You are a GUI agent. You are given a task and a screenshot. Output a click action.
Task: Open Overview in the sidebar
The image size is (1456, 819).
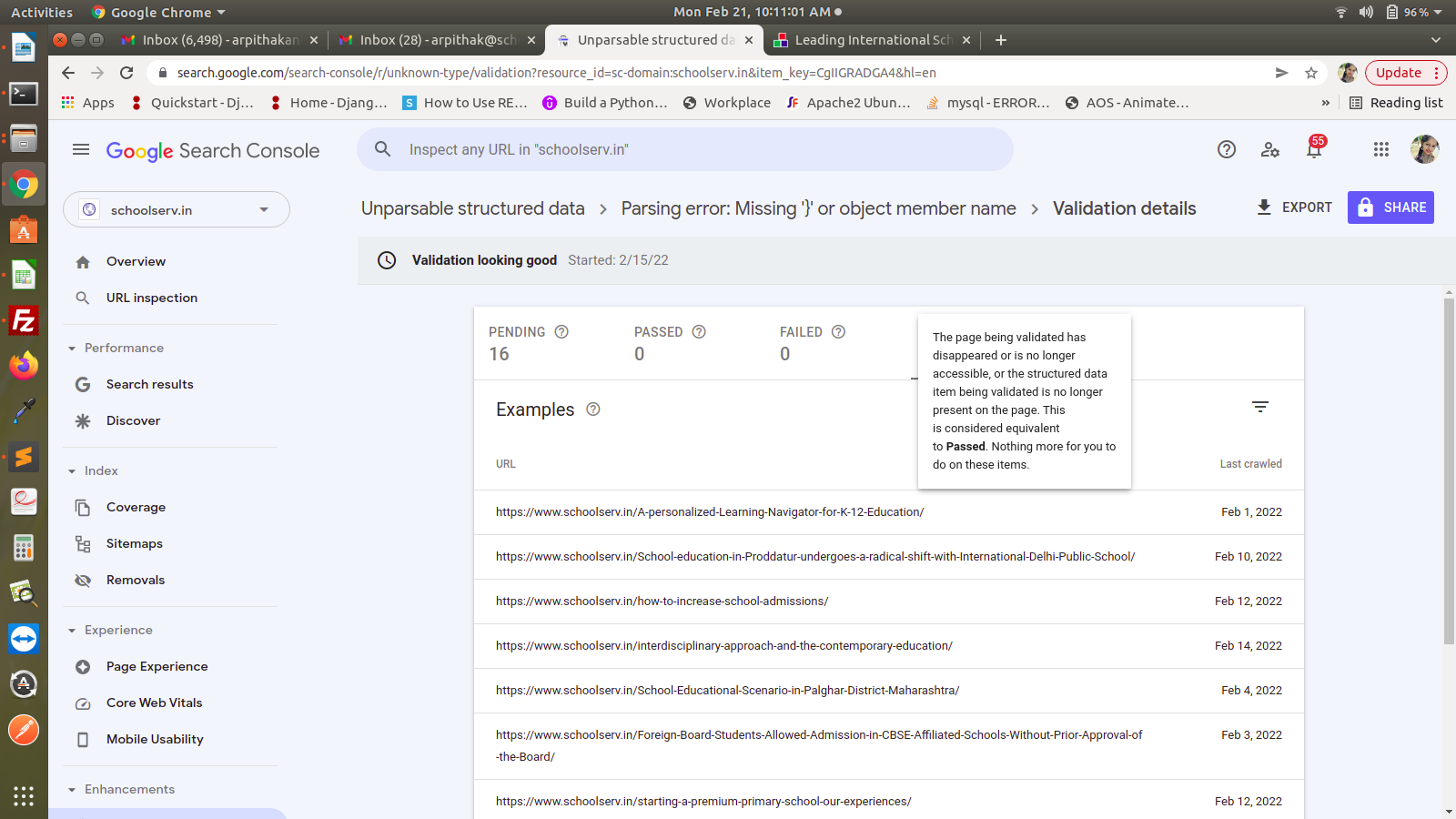click(x=136, y=262)
